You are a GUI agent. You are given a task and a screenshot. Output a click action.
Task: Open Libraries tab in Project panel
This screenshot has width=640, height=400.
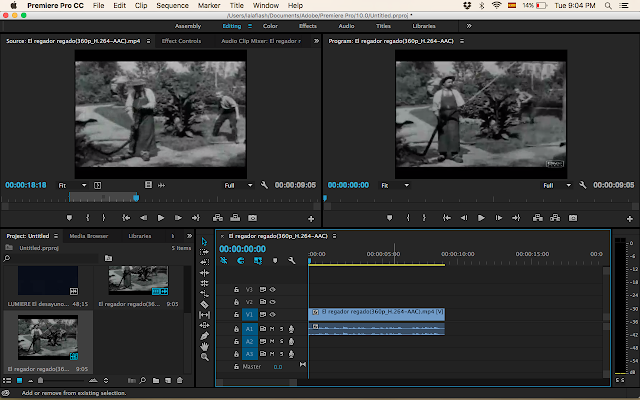140,236
